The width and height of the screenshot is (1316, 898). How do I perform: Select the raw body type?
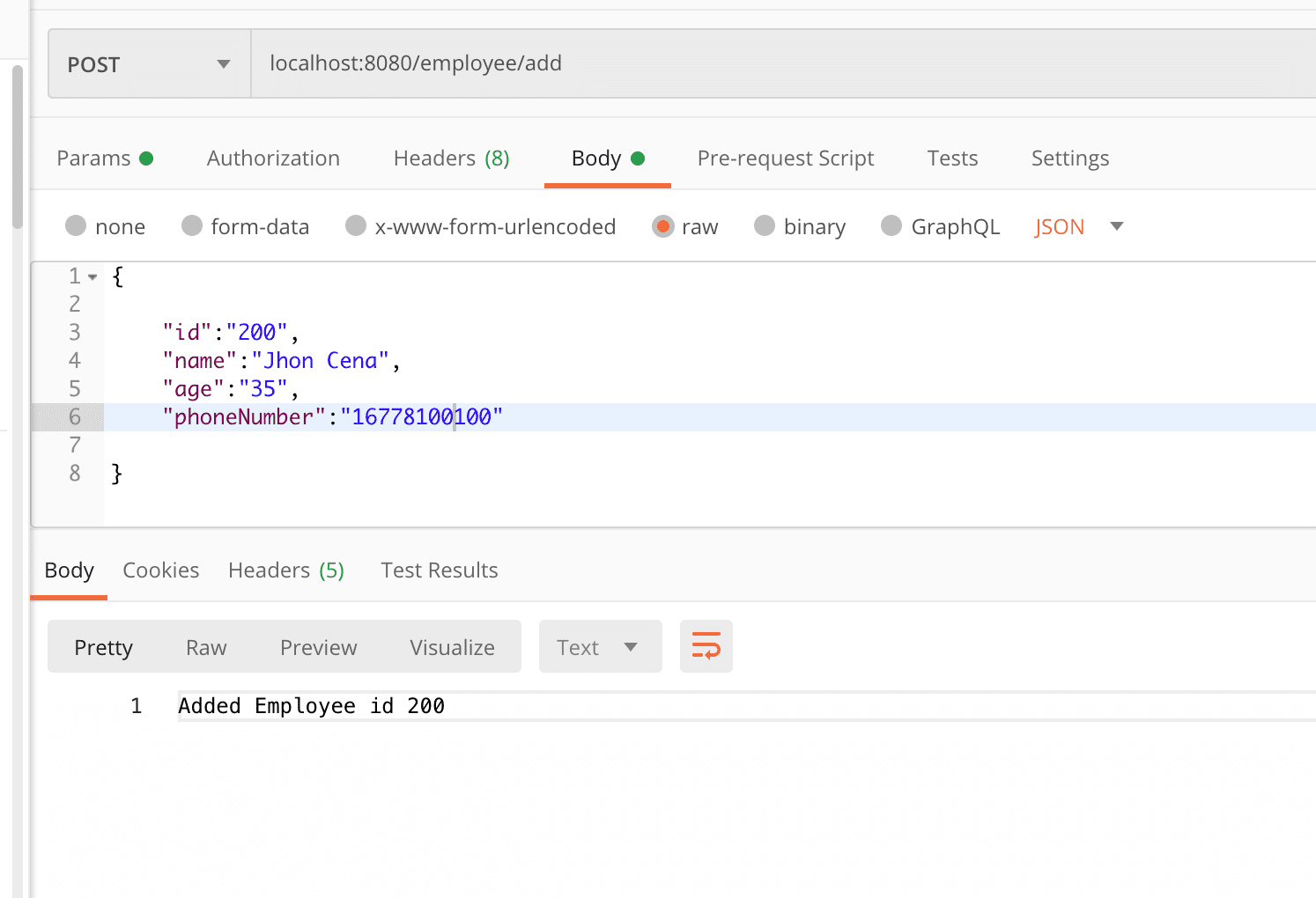click(x=684, y=226)
